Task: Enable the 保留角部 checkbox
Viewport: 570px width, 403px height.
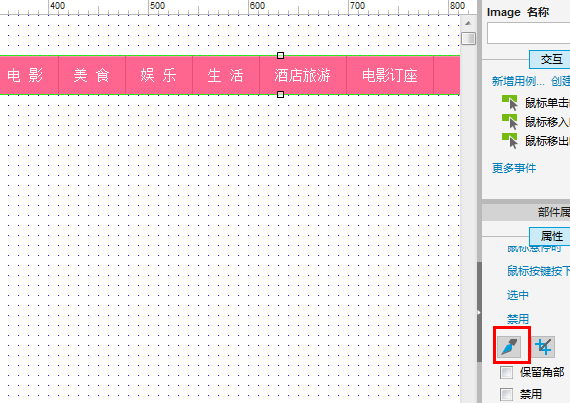Action: (x=506, y=372)
